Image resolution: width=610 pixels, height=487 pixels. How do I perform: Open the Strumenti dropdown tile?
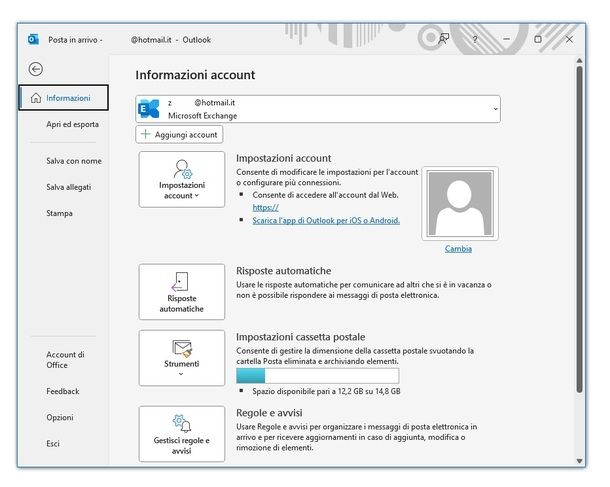182,358
